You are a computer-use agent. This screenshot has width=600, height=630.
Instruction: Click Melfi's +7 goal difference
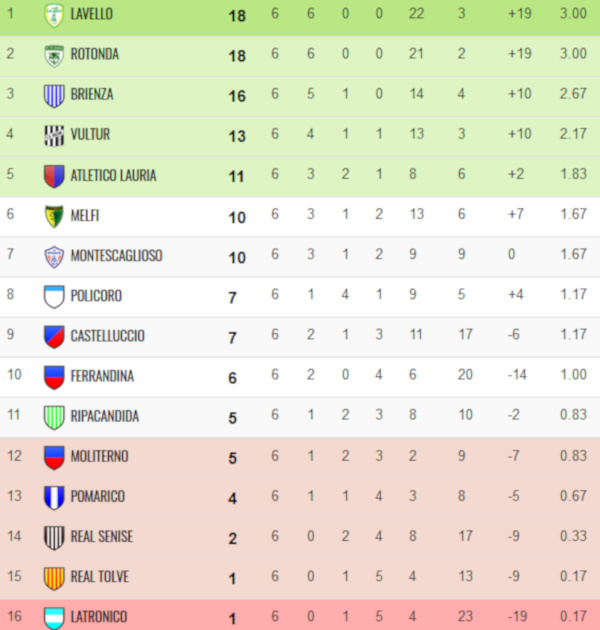[x=517, y=215]
